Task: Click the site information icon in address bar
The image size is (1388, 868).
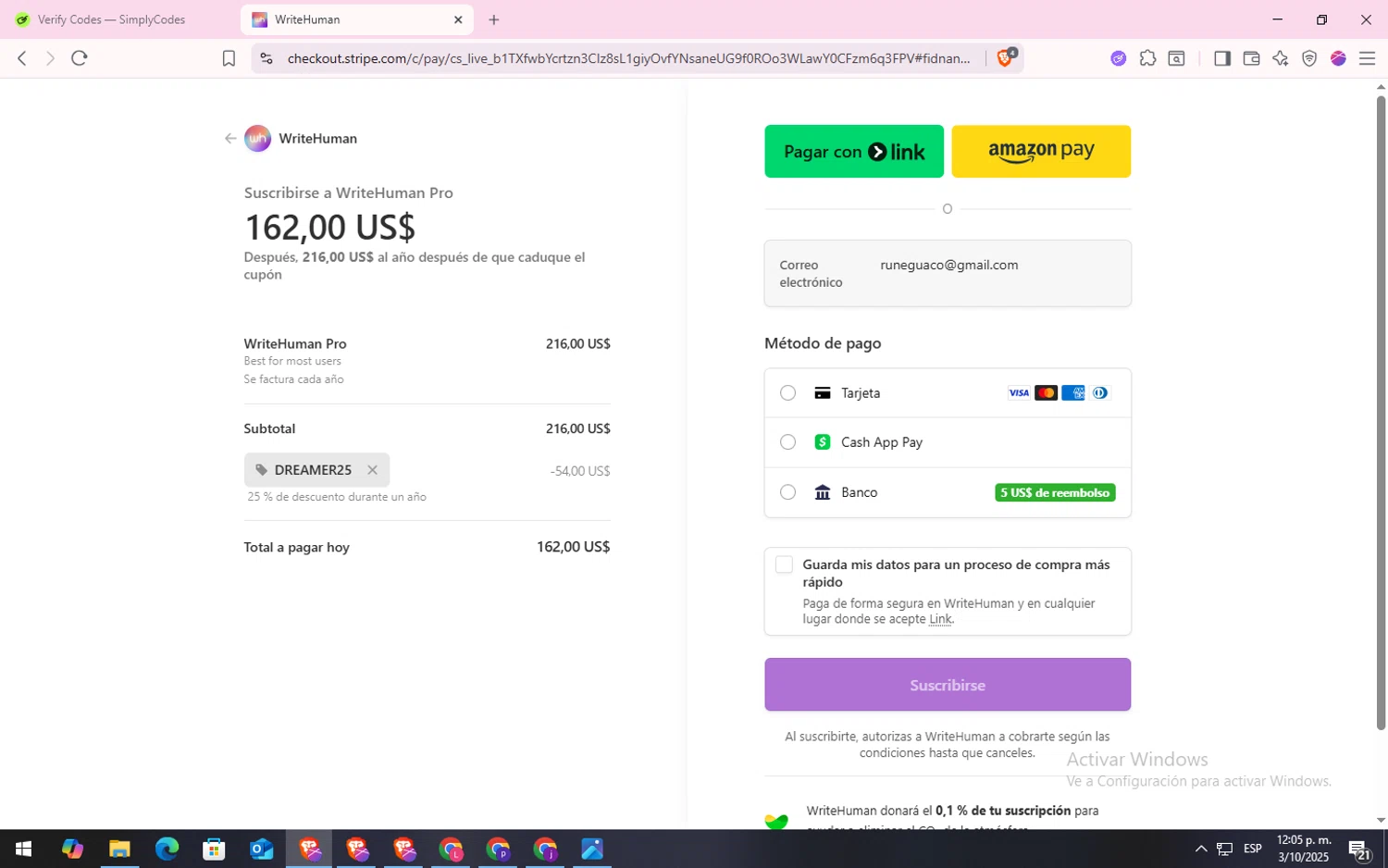Action: point(266,58)
